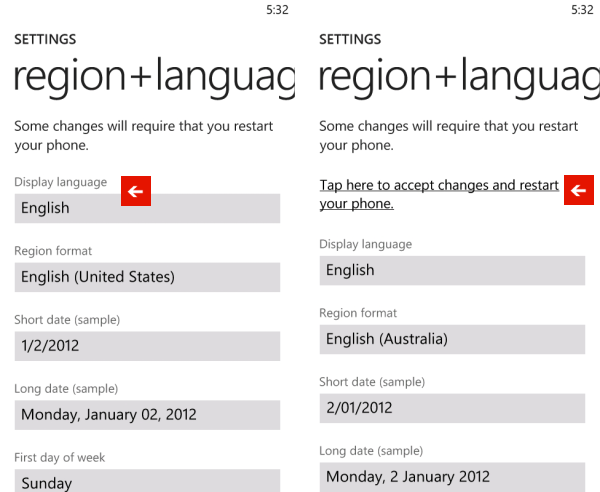Click right 'Region format' label

click(x=358, y=313)
